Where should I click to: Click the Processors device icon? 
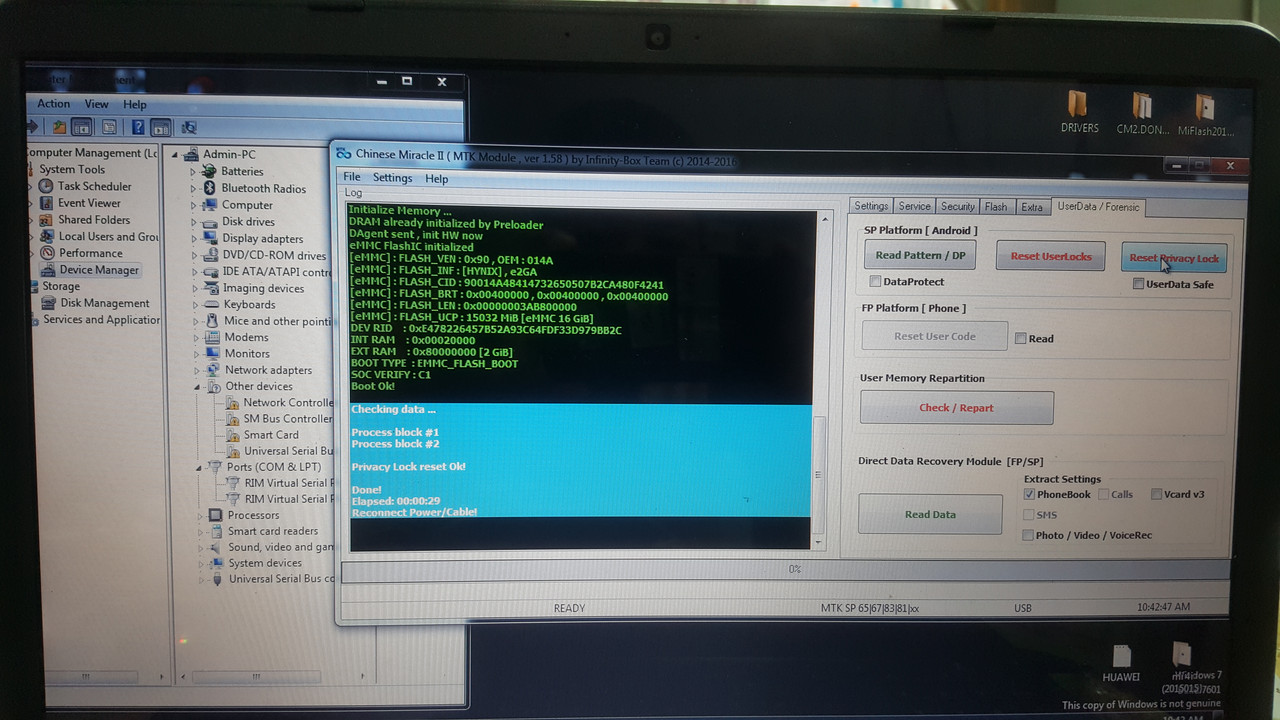coord(214,515)
